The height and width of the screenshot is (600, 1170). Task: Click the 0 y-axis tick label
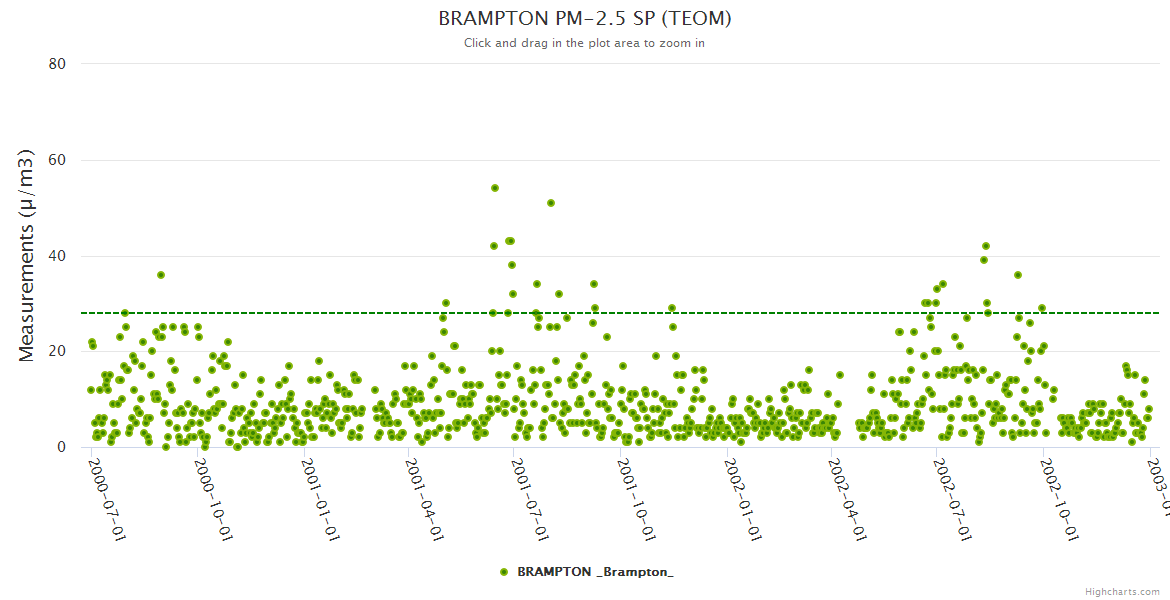(x=61, y=447)
